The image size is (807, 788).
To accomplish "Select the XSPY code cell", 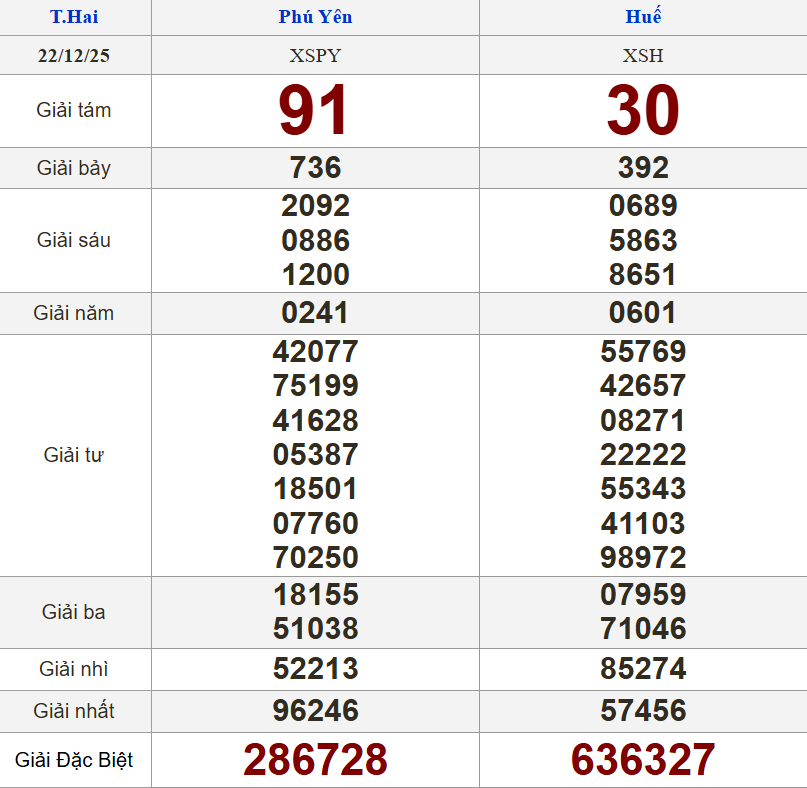I will 315,56.
